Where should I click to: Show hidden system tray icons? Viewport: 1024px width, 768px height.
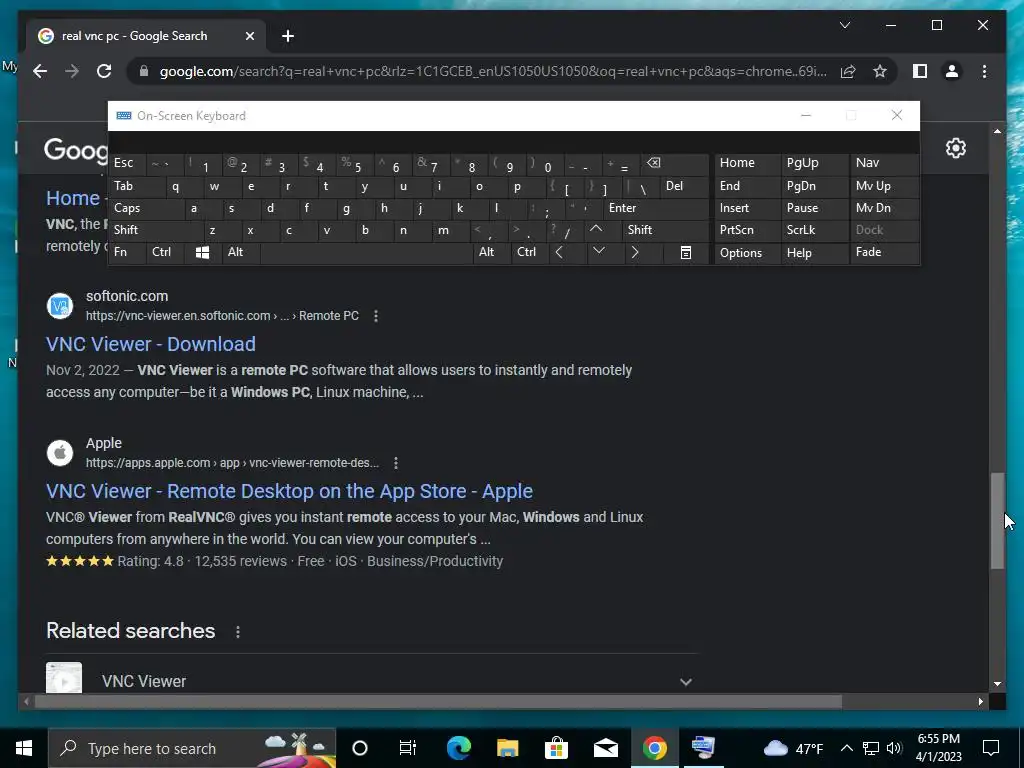(846, 748)
